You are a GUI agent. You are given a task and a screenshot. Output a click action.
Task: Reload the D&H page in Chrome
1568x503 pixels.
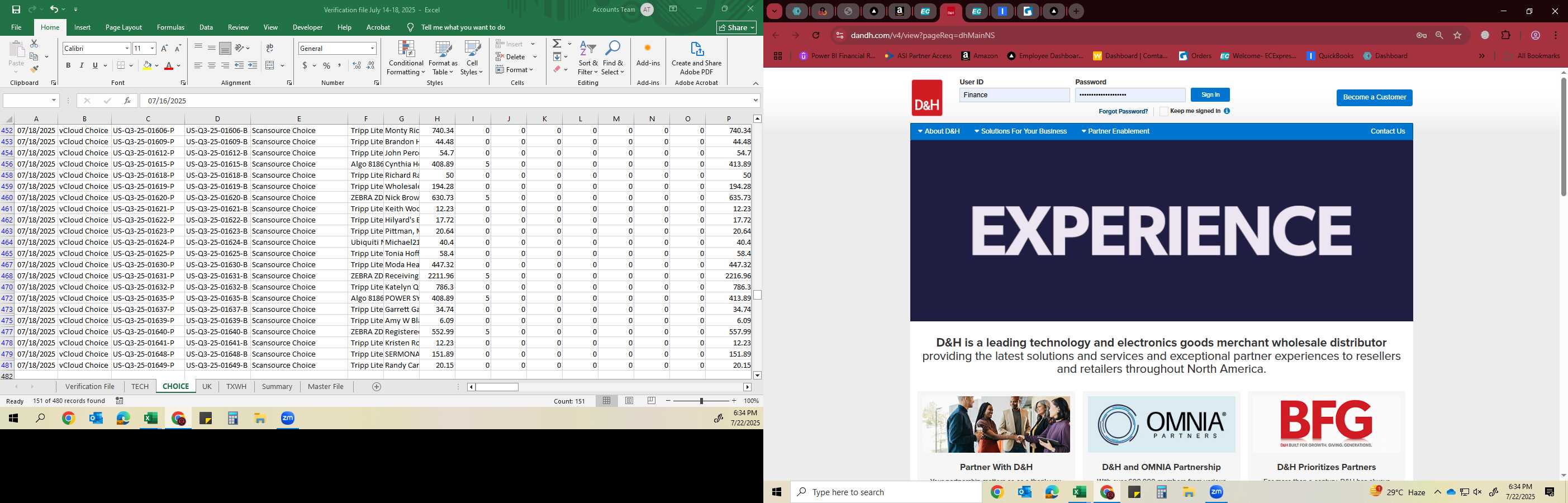pos(816,35)
